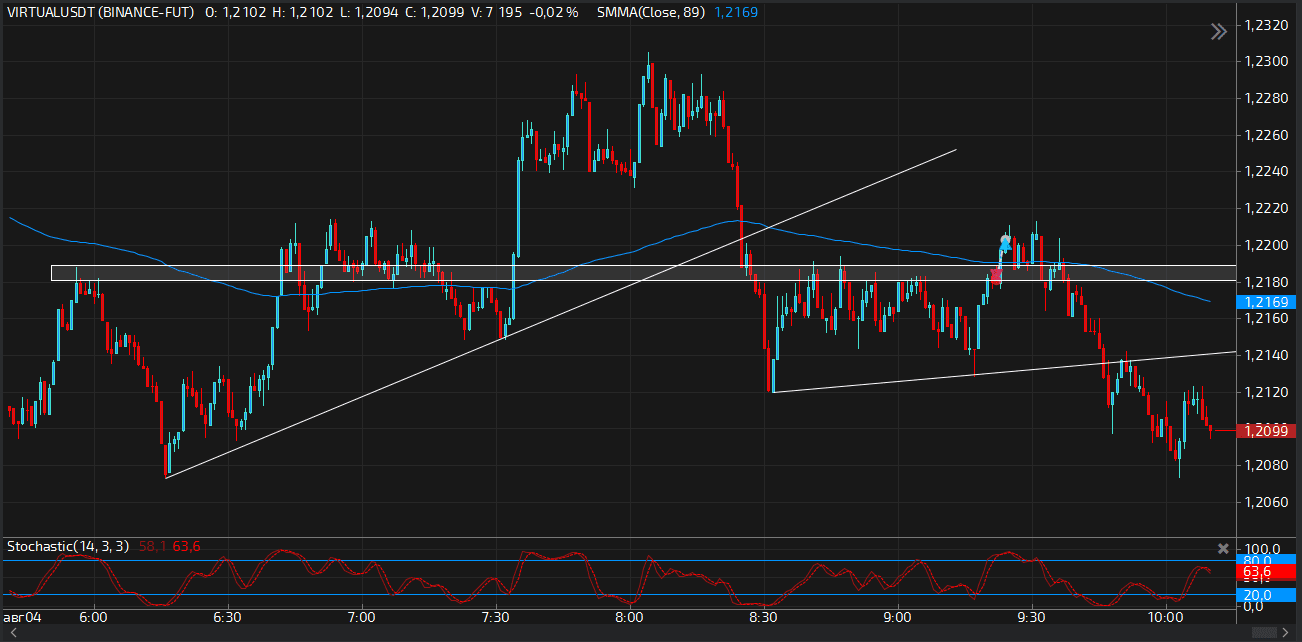Viewport: 1302px width, 642px height.
Task: Expand the double-chevron panel at top right
Action: click(1218, 32)
